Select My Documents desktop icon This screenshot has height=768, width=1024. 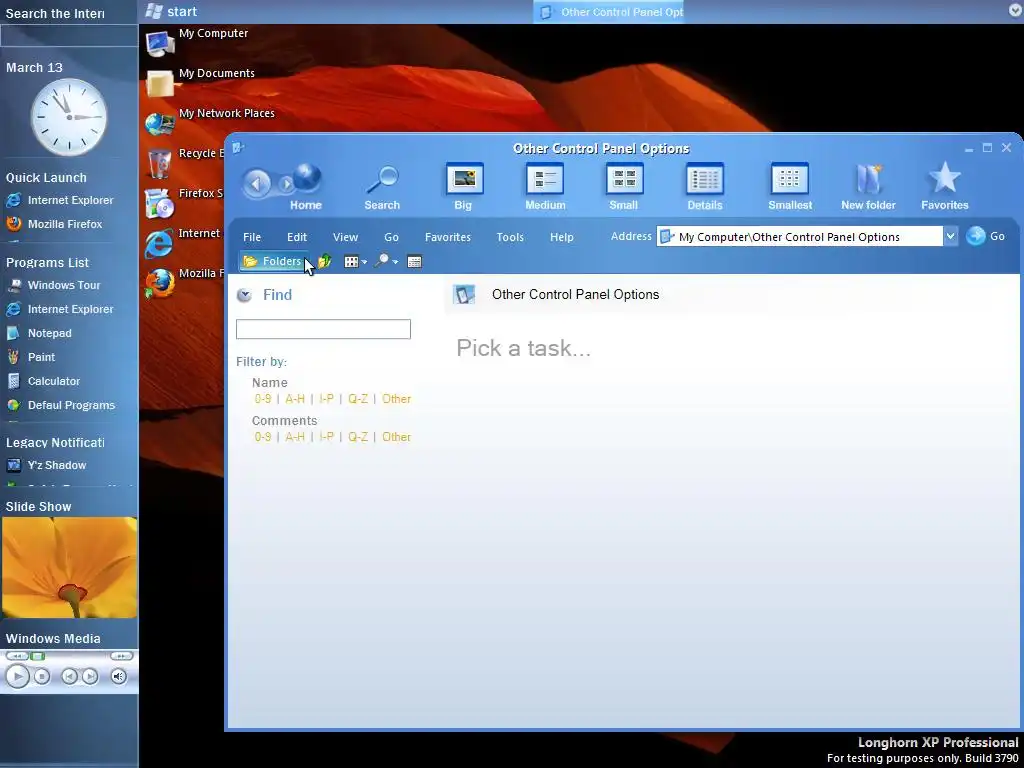pyautogui.click(x=161, y=83)
